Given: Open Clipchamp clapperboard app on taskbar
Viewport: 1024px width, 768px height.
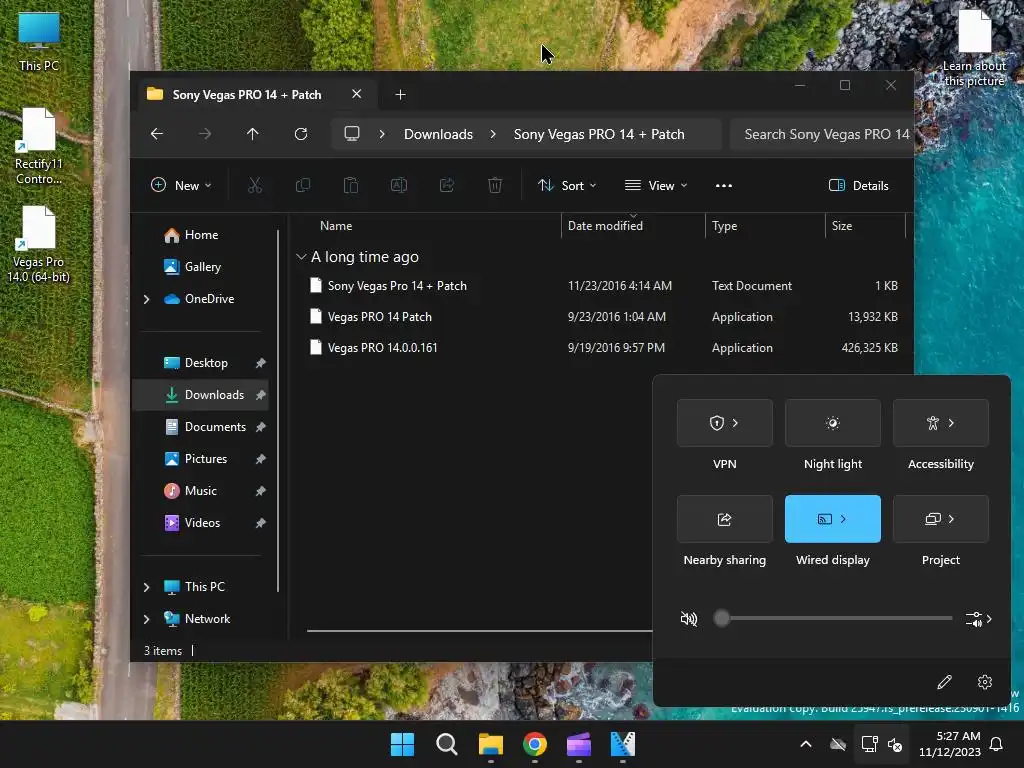Looking at the screenshot, I should coord(579,744).
